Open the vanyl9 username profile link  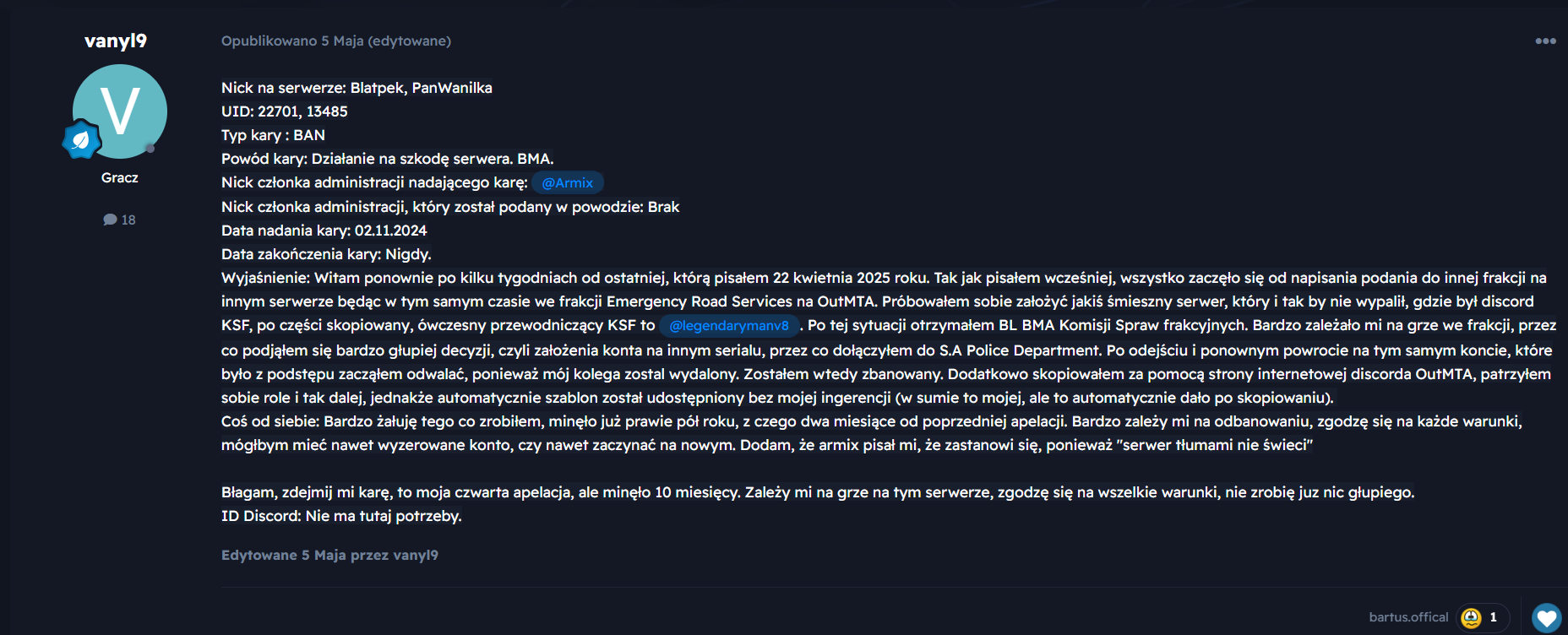coord(116,41)
